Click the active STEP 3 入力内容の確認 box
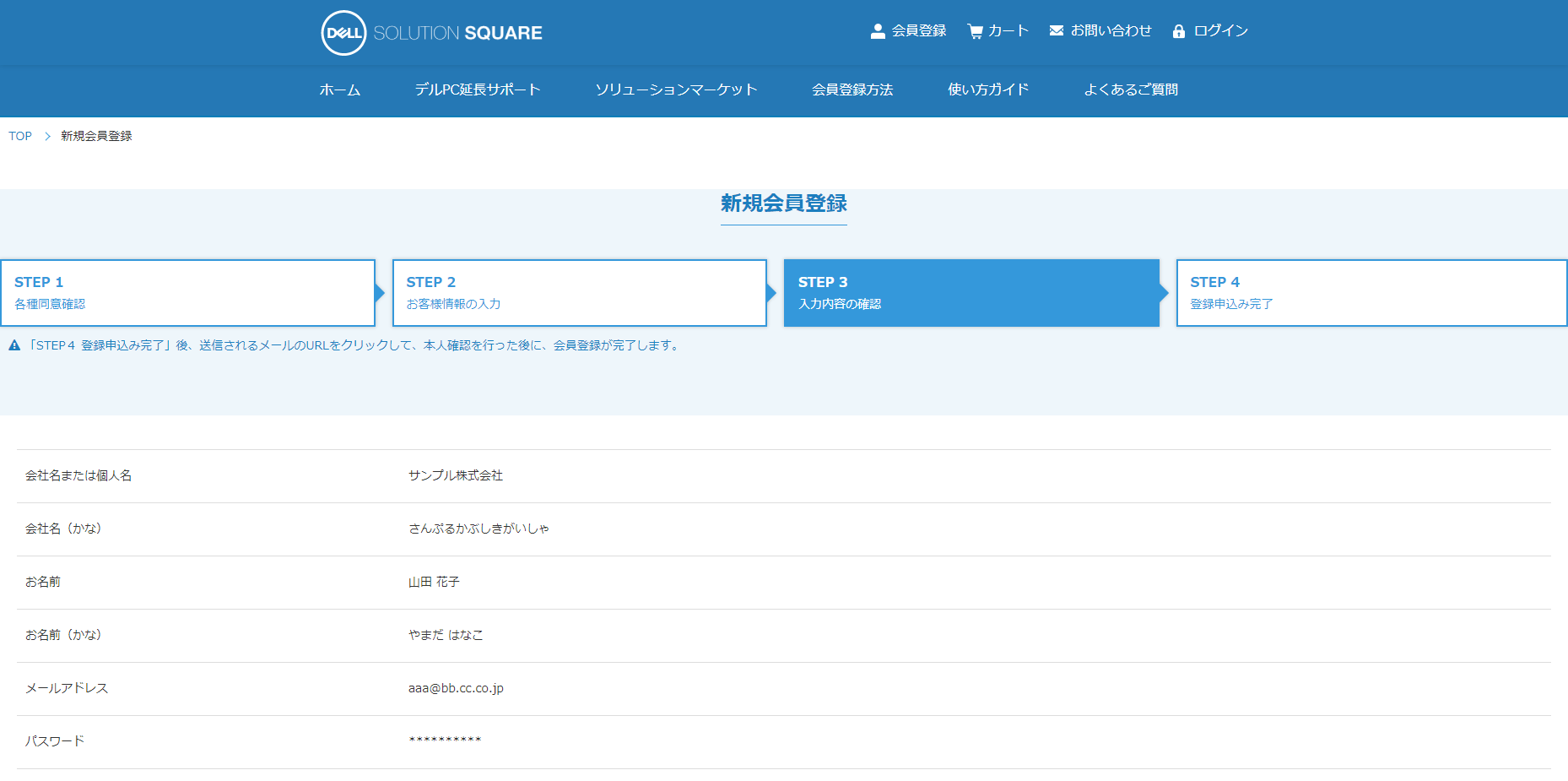 (971, 293)
